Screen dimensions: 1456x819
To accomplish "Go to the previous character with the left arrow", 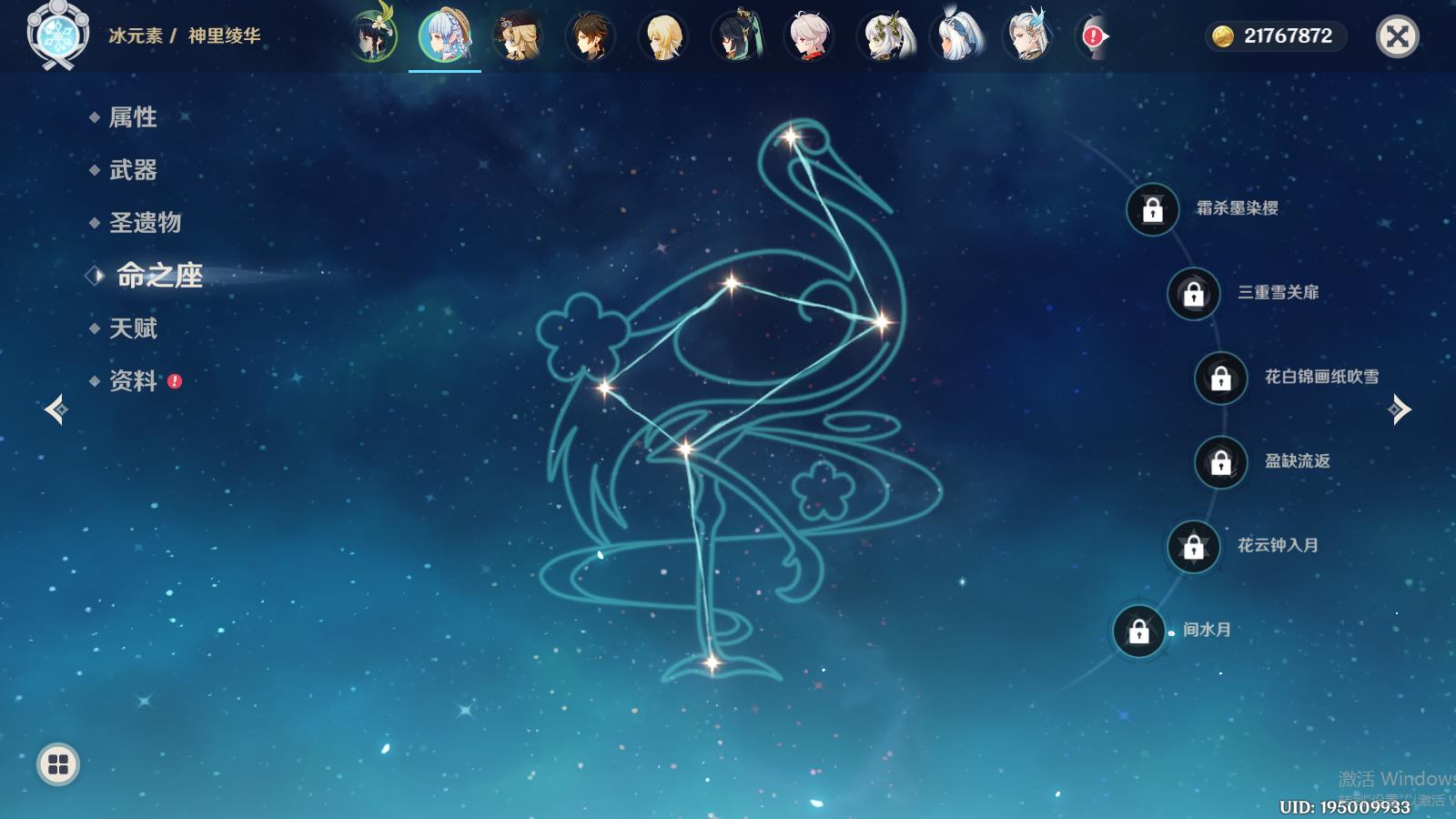I will [56, 409].
